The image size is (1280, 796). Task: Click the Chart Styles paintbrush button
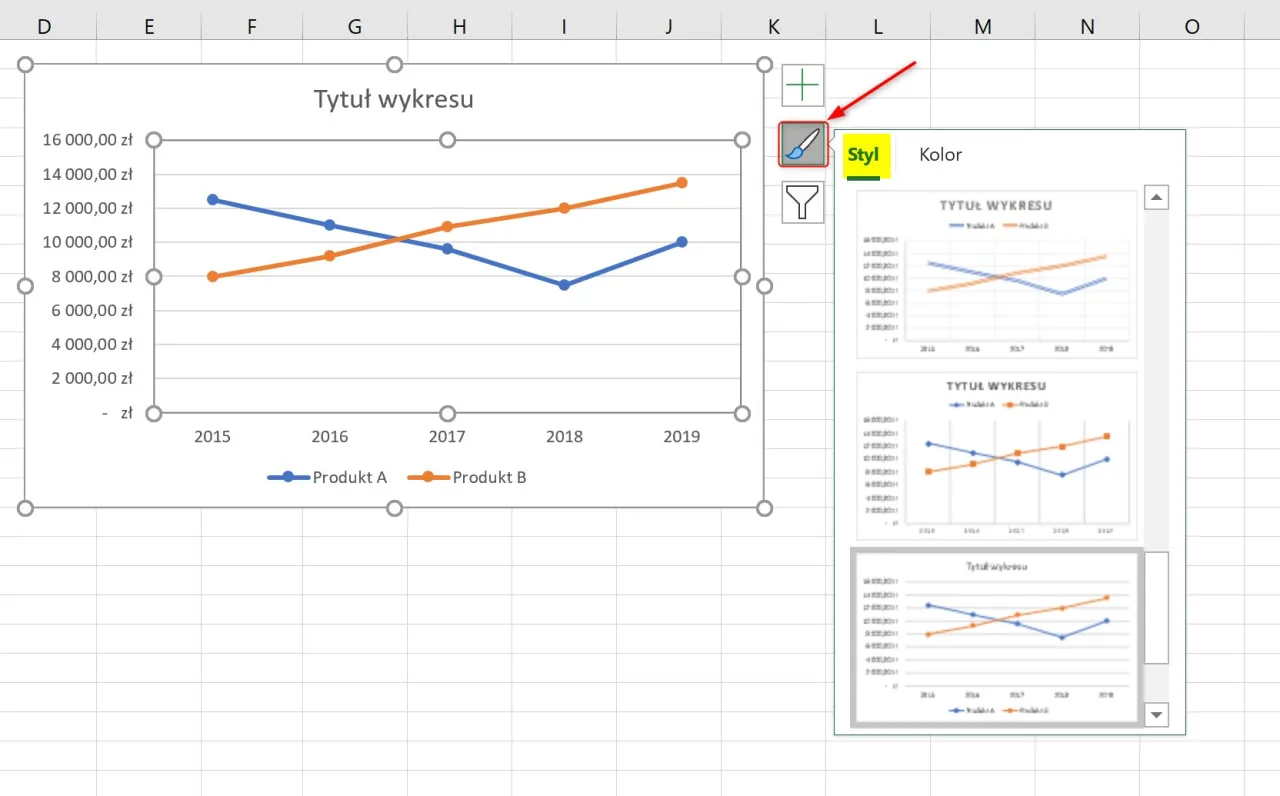(803, 145)
